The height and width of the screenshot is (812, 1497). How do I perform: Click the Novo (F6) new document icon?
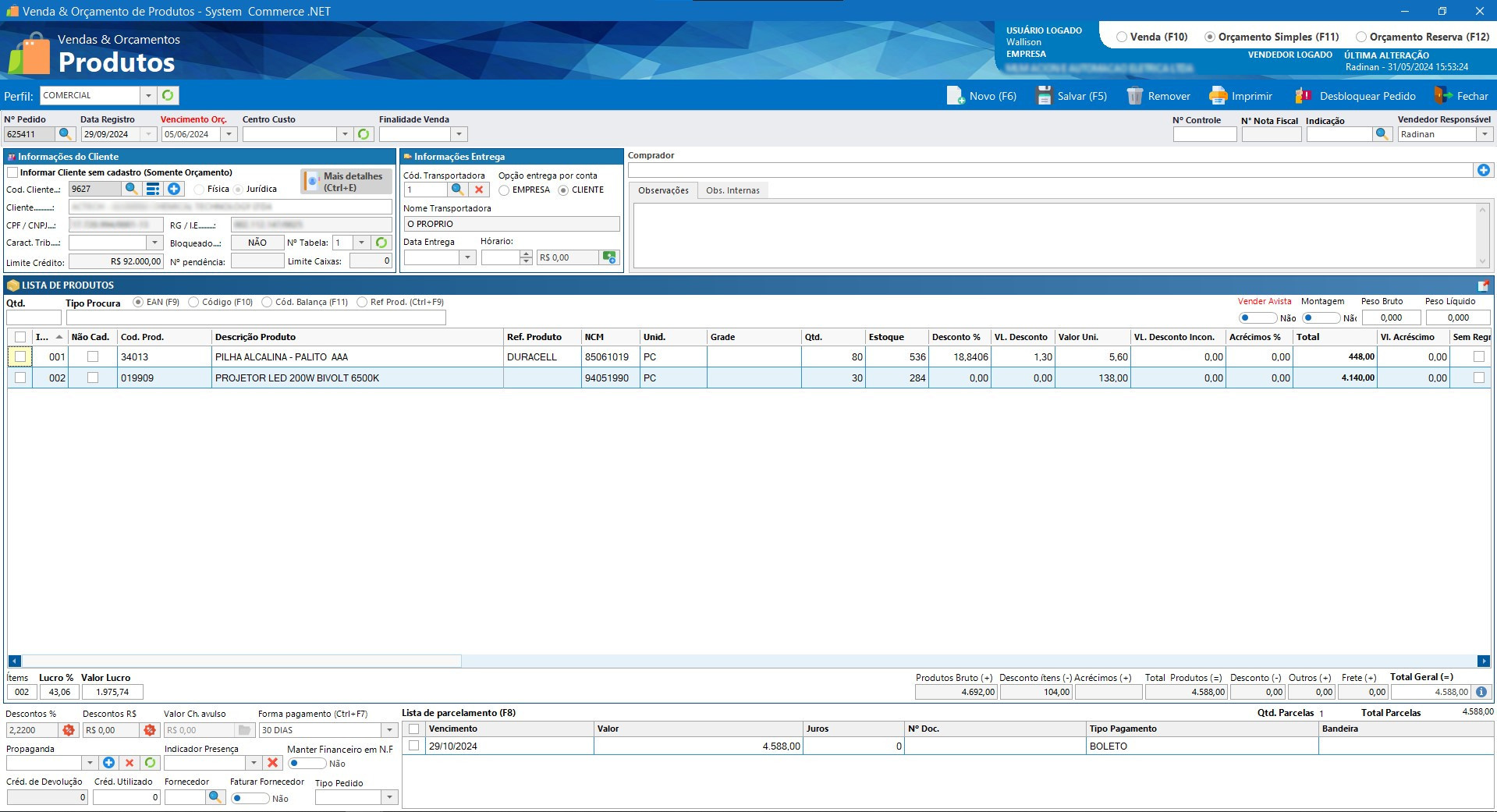pos(956,96)
